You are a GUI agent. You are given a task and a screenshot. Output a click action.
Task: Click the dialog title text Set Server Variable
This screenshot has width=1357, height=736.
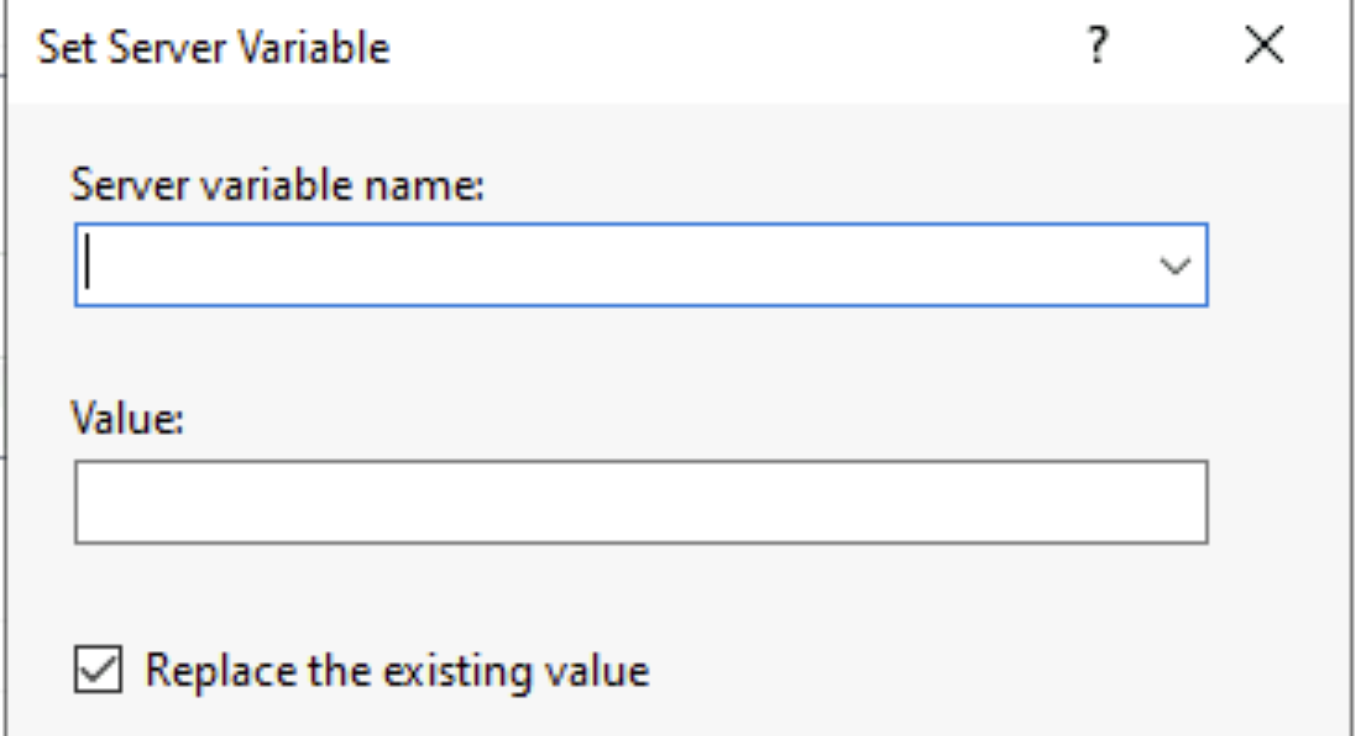(x=213, y=48)
